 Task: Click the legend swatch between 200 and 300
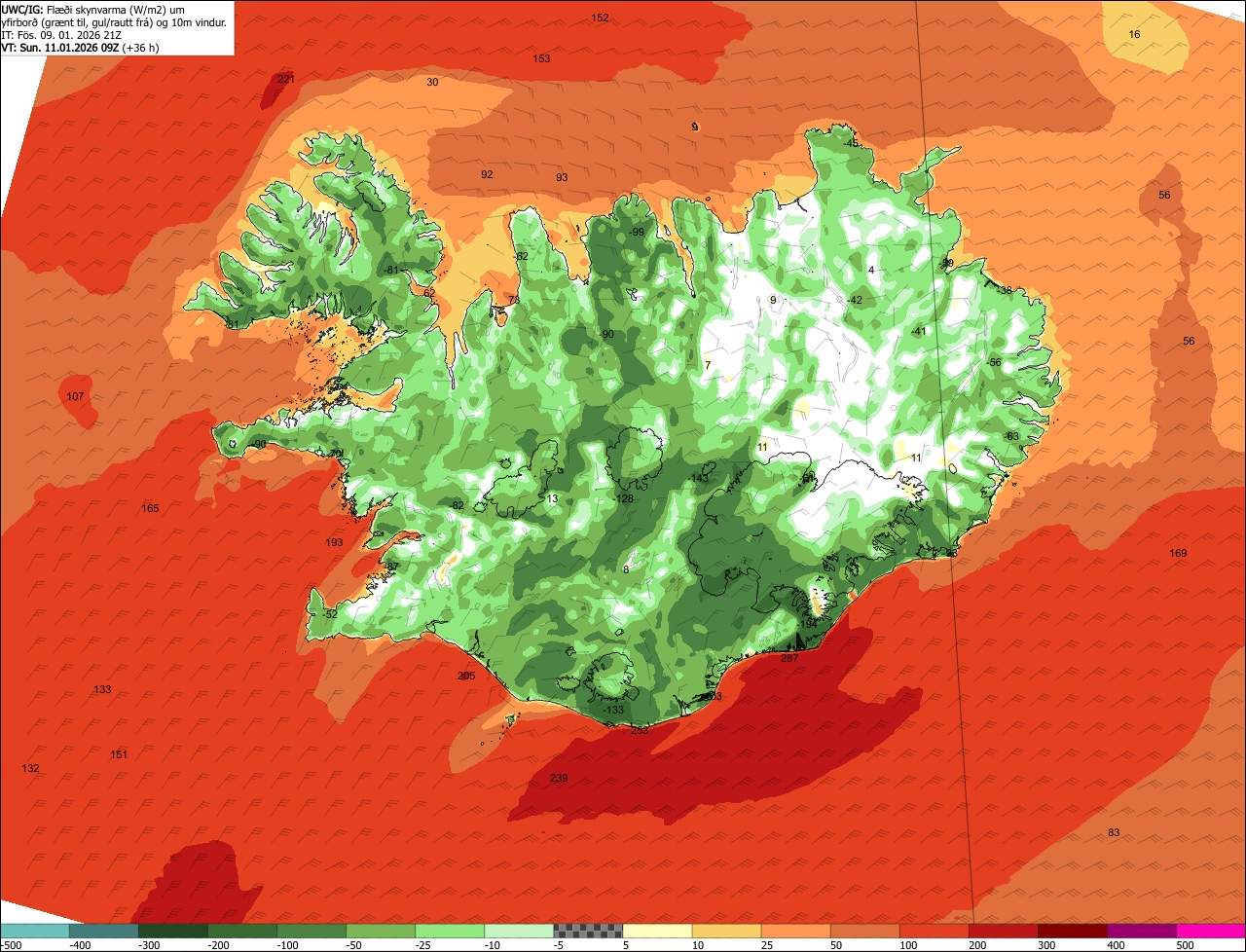[x=1003, y=931]
